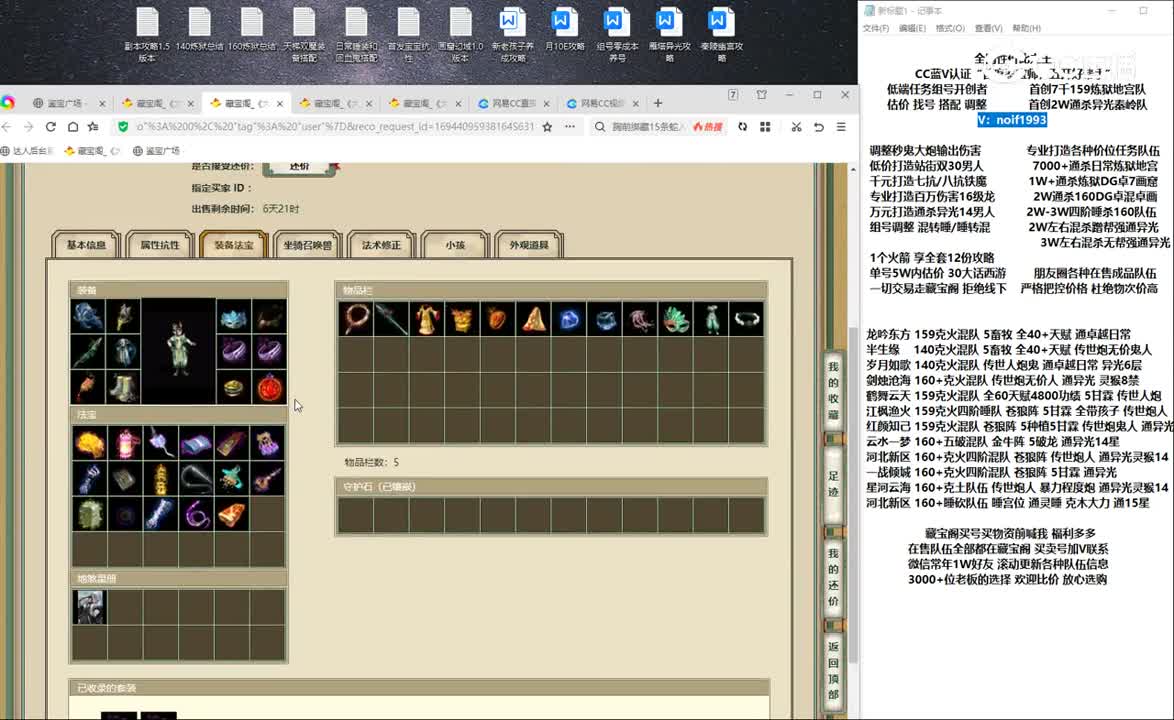
Task: Switch to the 网易CC直播 browser tab
Action: point(514,103)
